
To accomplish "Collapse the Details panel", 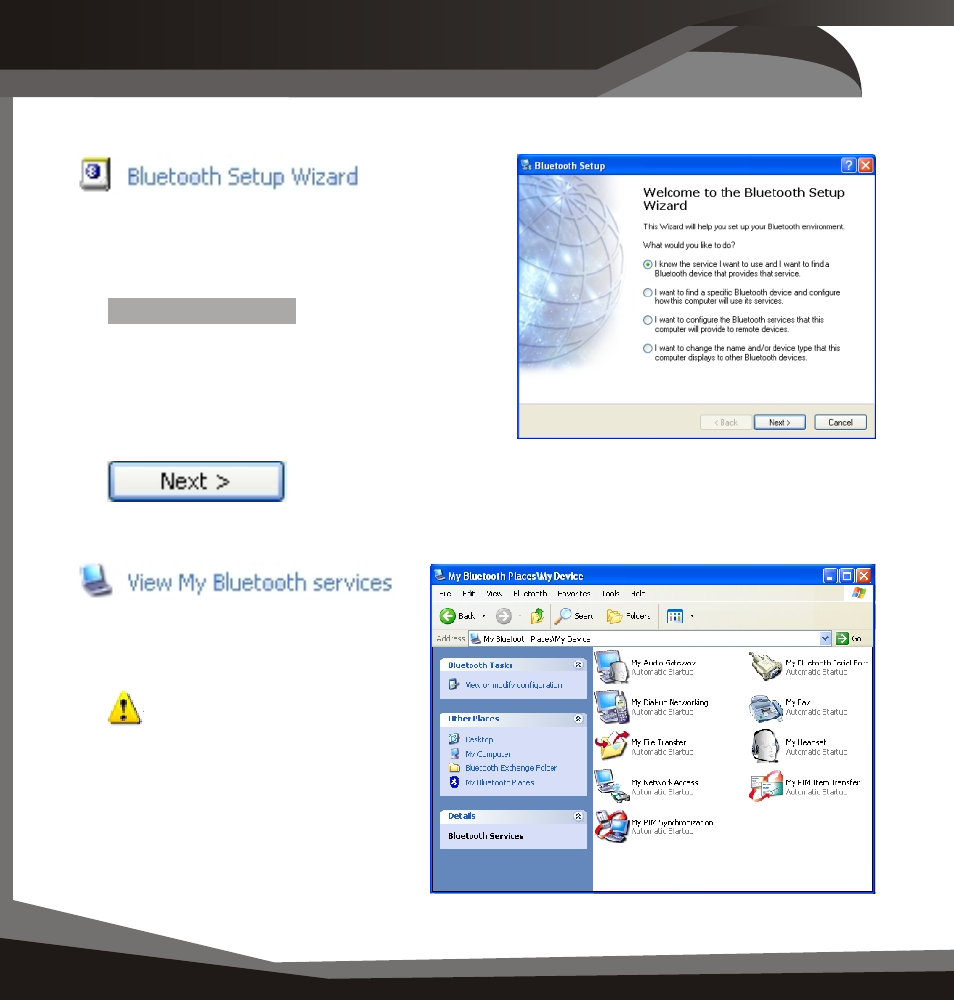I will coord(578,816).
